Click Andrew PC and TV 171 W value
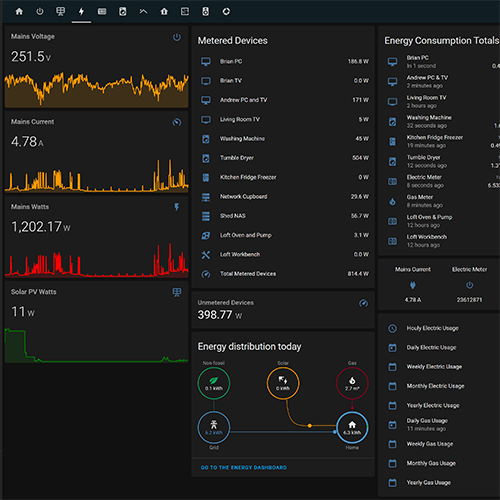This screenshot has height=500, width=500. point(360,100)
